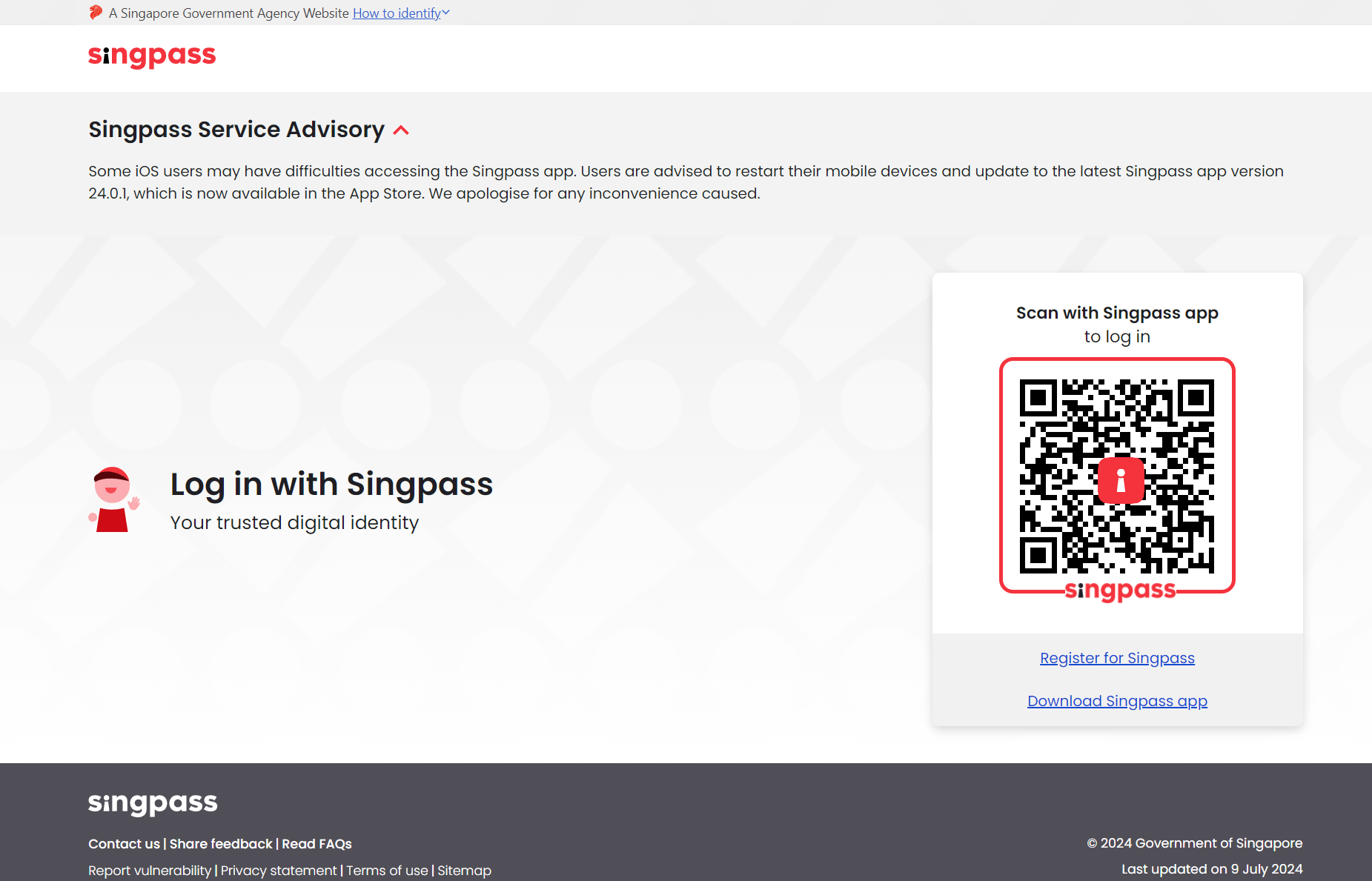Click the iOS advisory paragraph text
1372x881 pixels.
pos(686,182)
